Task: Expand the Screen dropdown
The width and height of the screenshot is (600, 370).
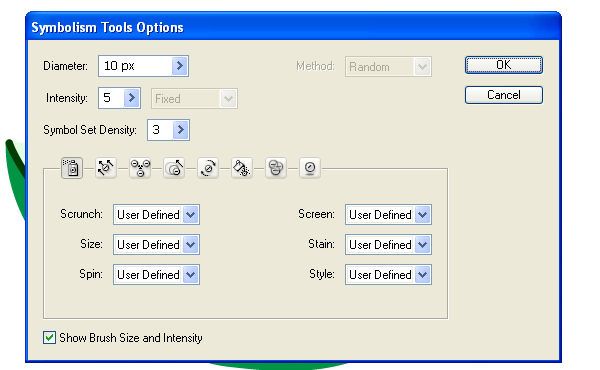Action: pos(422,215)
